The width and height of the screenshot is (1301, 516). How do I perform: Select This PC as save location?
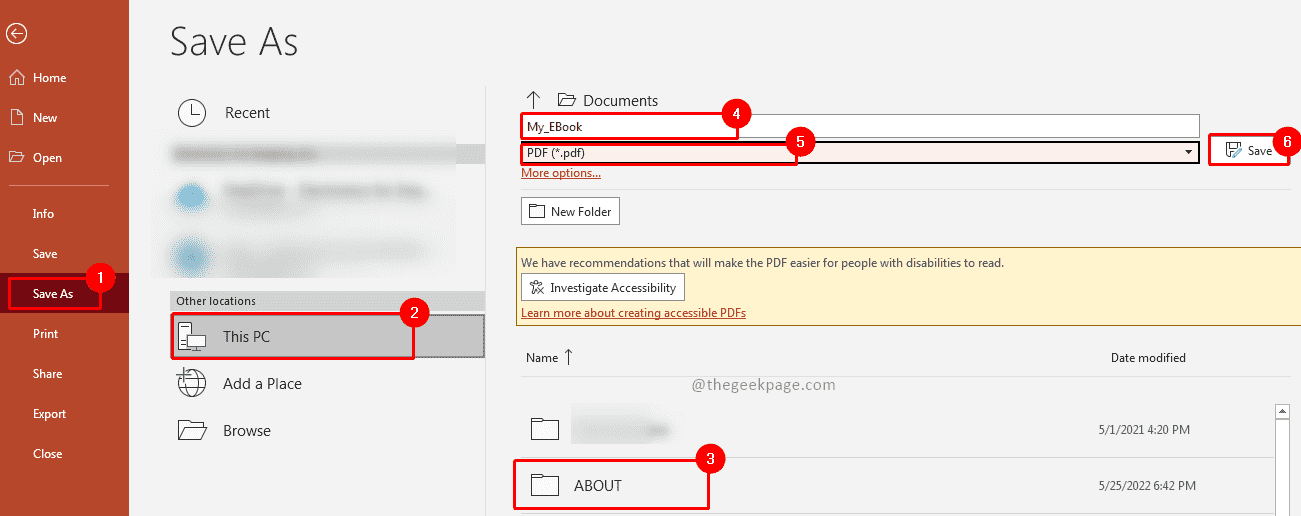pyautogui.click(x=327, y=337)
